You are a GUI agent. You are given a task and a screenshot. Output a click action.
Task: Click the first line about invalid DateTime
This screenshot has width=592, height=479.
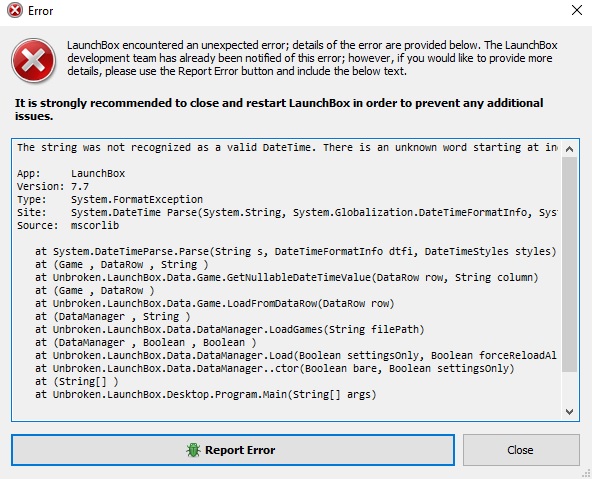click(x=287, y=147)
